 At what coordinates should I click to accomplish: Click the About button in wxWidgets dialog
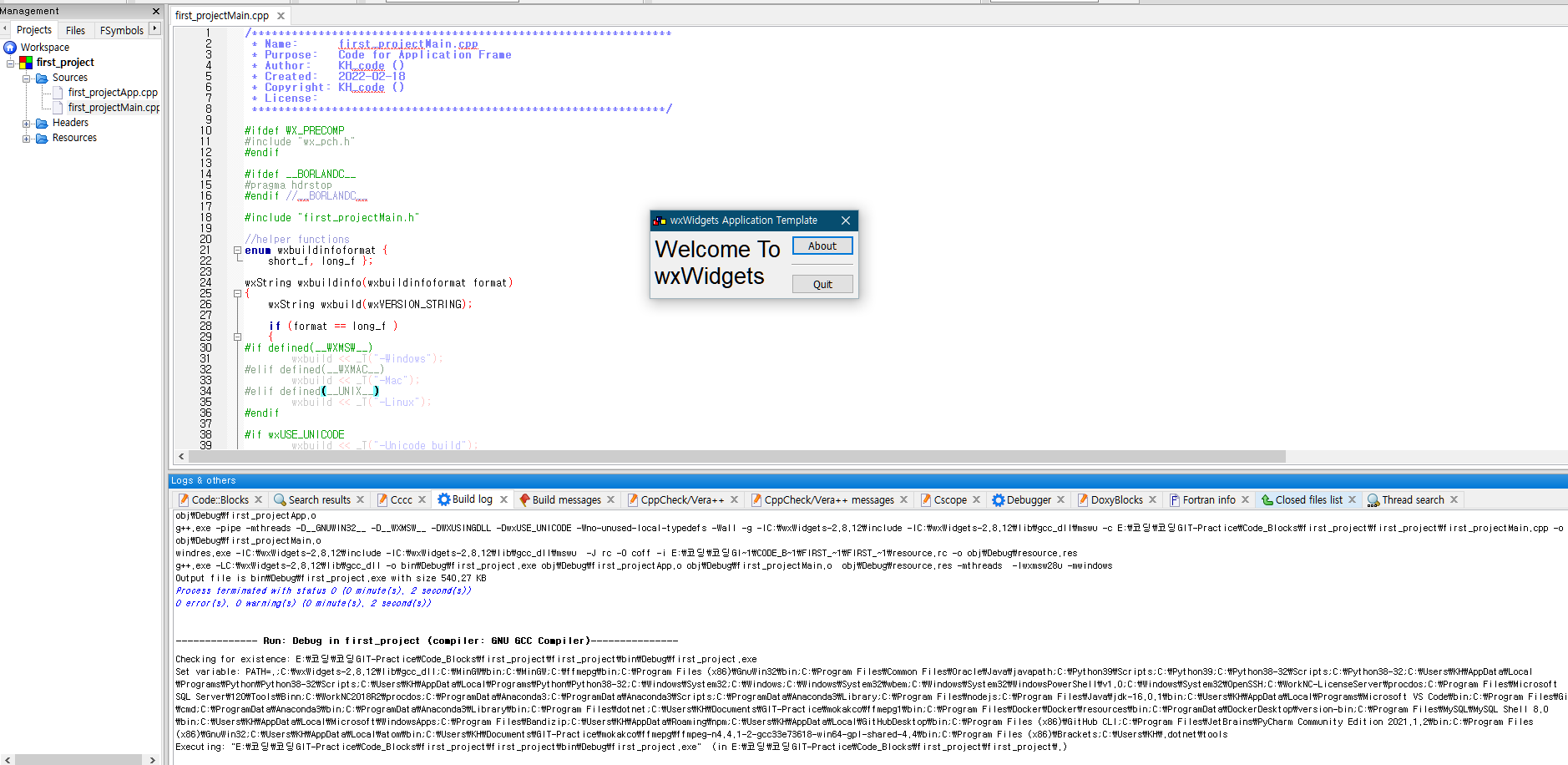[822, 246]
